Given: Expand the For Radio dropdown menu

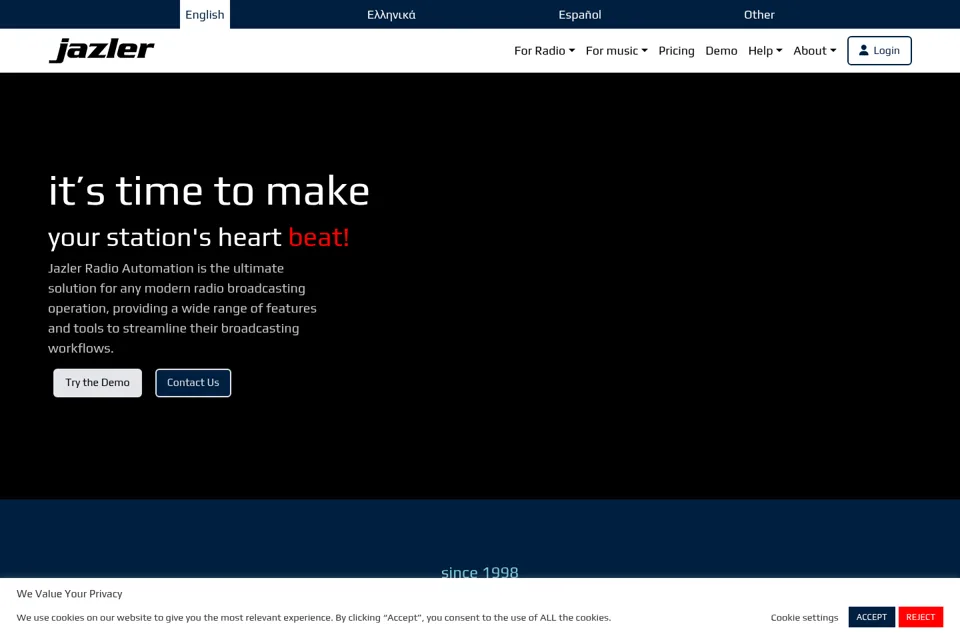Looking at the screenshot, I should (544, 51).
